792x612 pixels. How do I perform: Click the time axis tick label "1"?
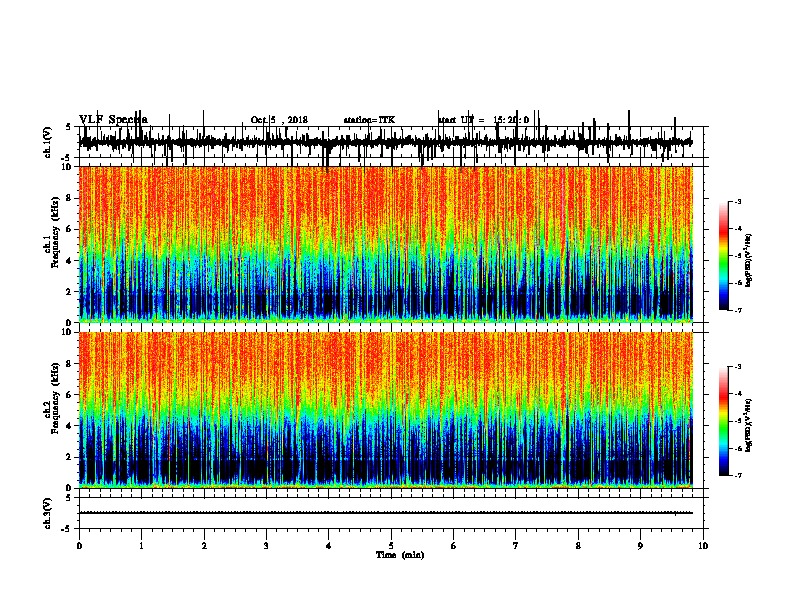[x=142, y=546]
